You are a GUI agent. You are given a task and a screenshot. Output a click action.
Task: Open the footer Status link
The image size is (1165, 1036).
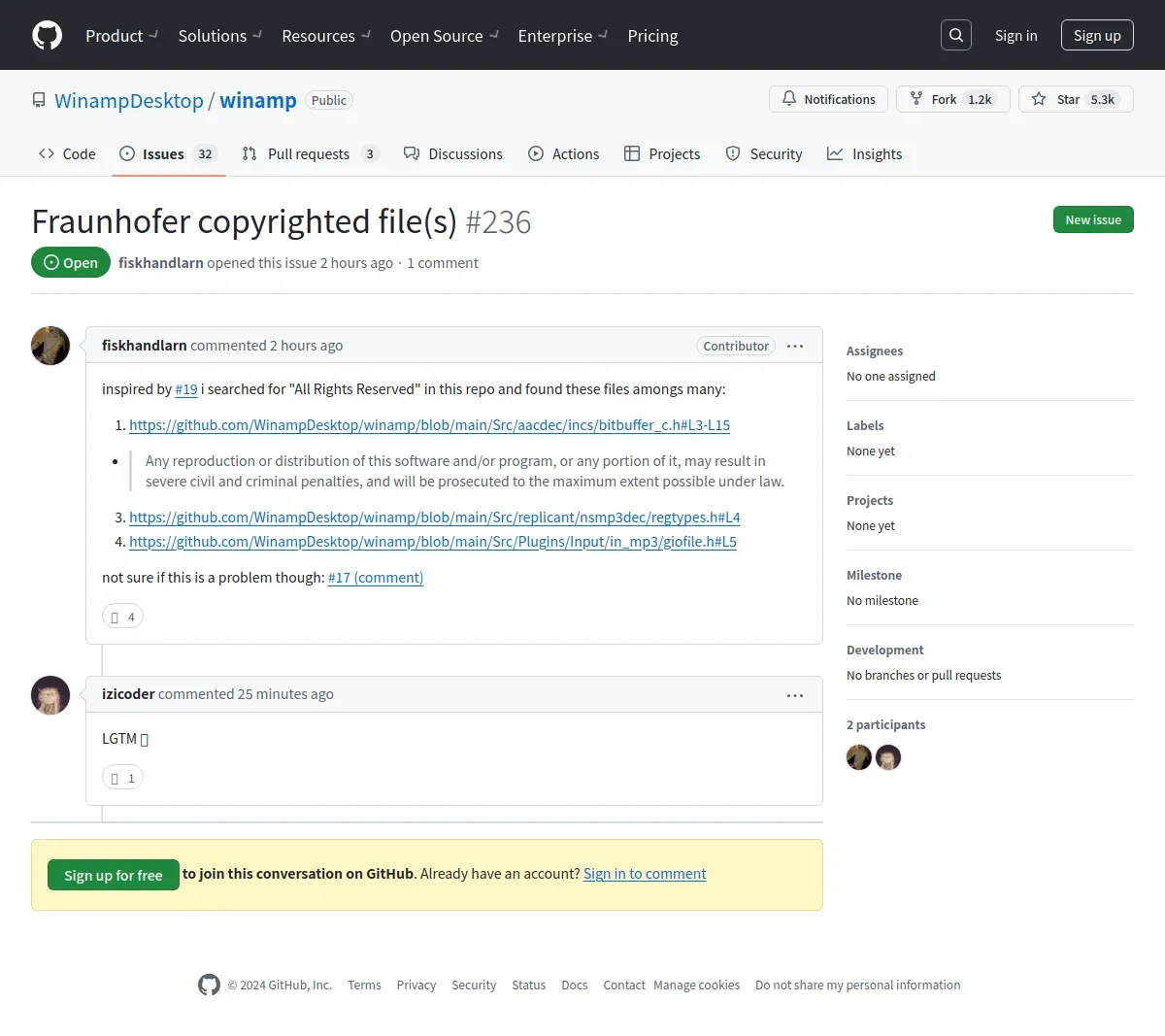click(x=529, y=985)
